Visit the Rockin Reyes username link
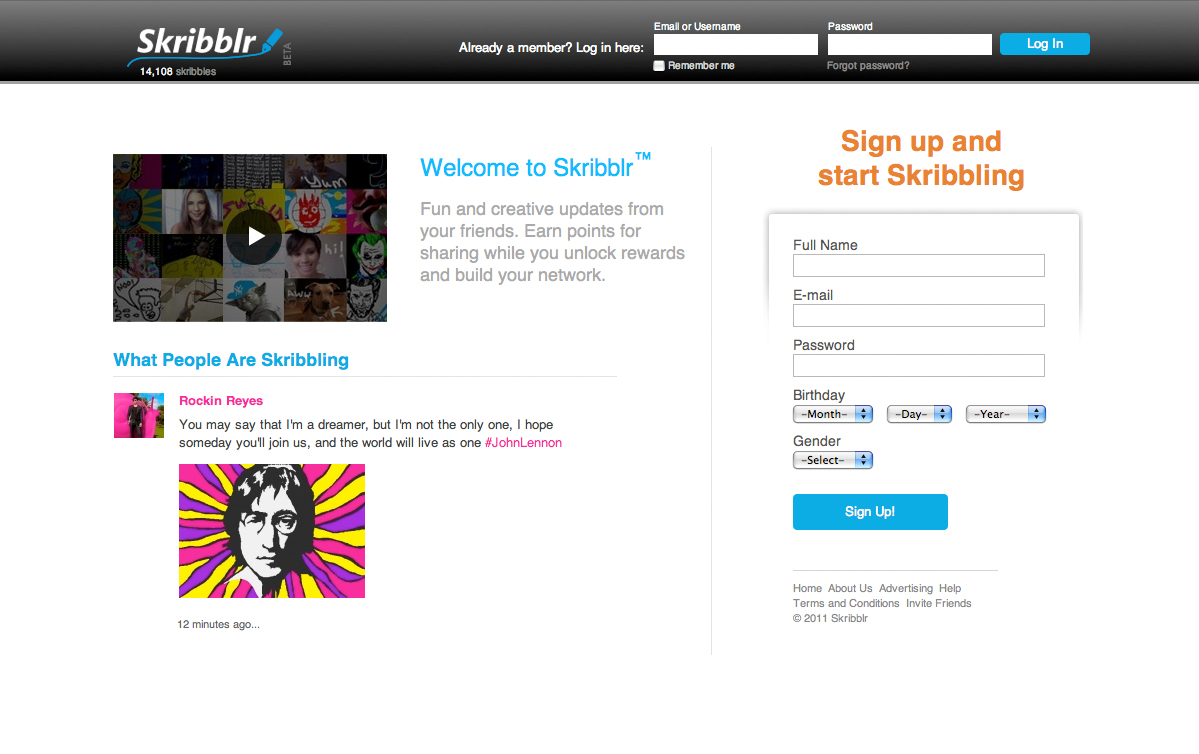The height and width of the screenshot is (754, 1199). (x=221, y=401)
